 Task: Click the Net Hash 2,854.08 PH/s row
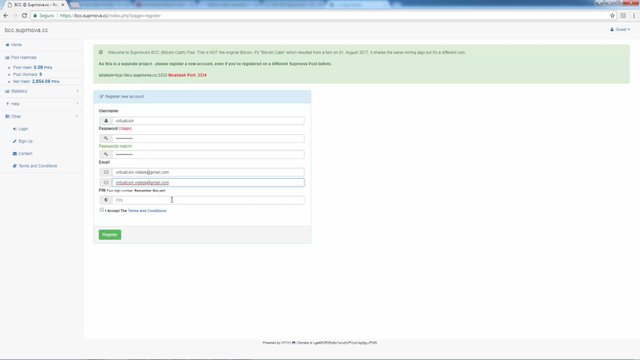(36, 82)
